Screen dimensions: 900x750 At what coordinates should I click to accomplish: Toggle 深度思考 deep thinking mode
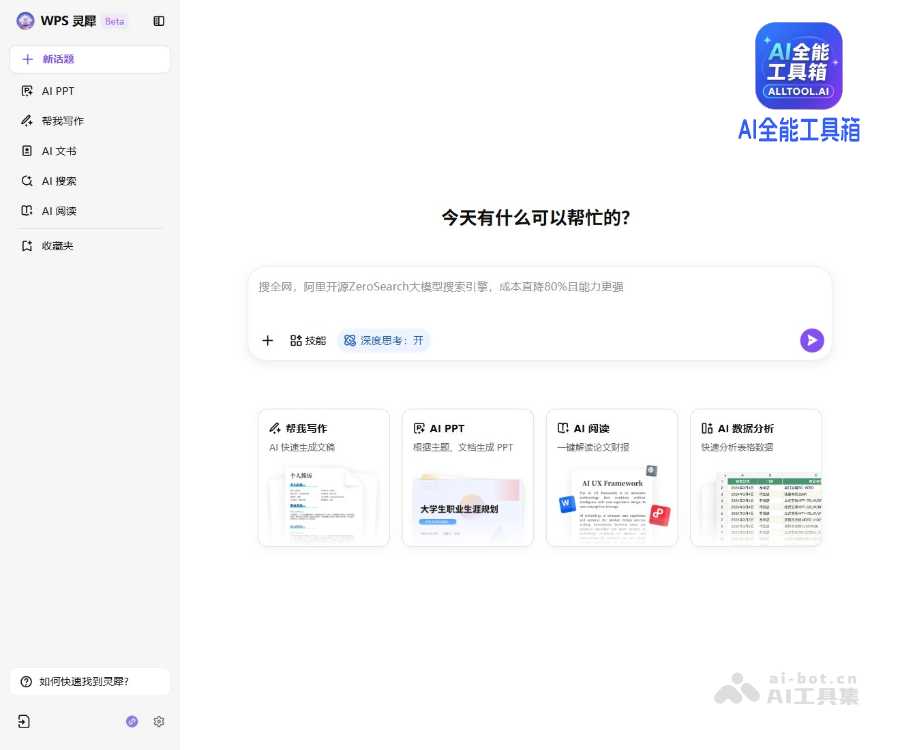[x=384, y=340]
